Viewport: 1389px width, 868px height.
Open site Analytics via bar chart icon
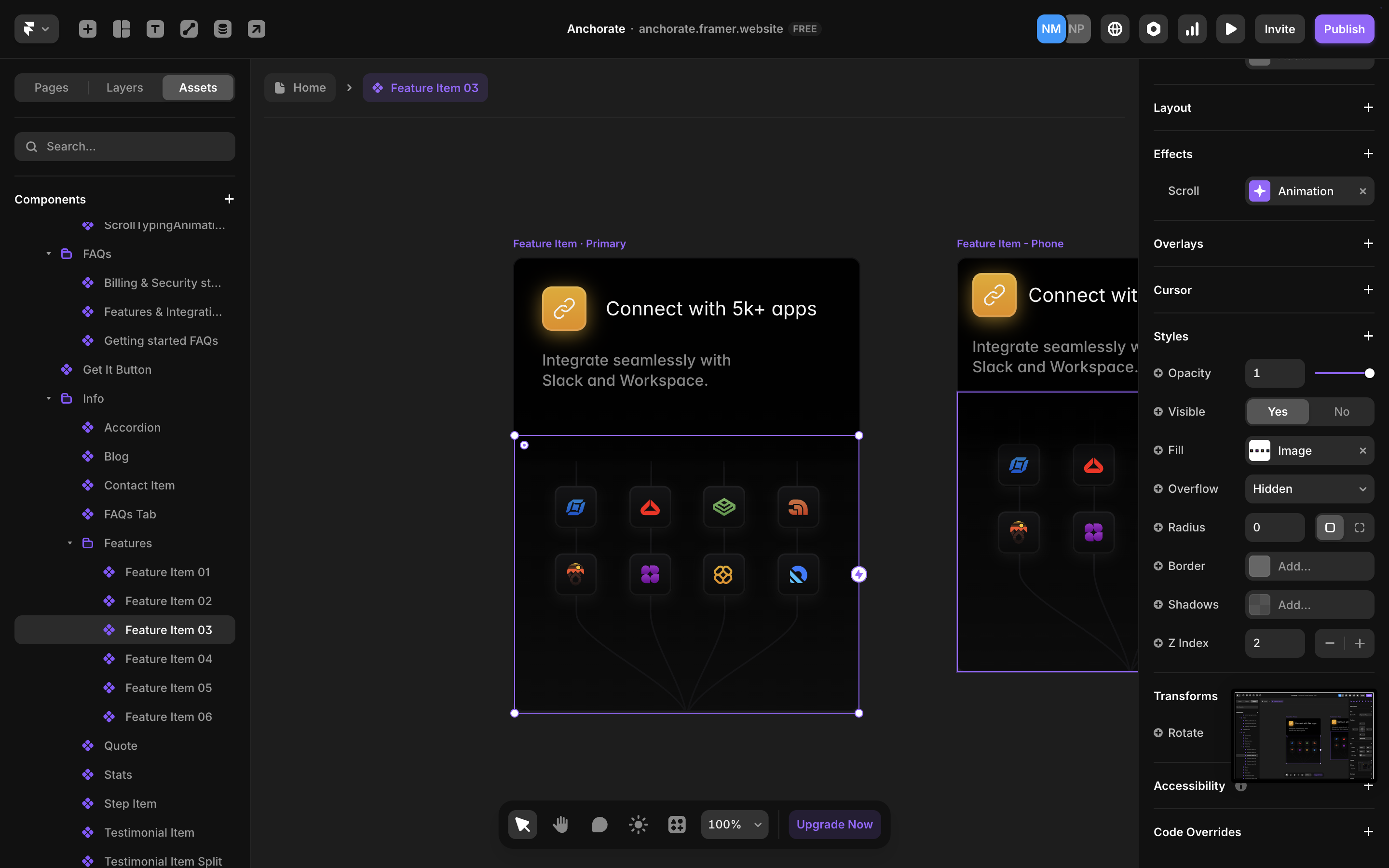[x=1192, y=29]
